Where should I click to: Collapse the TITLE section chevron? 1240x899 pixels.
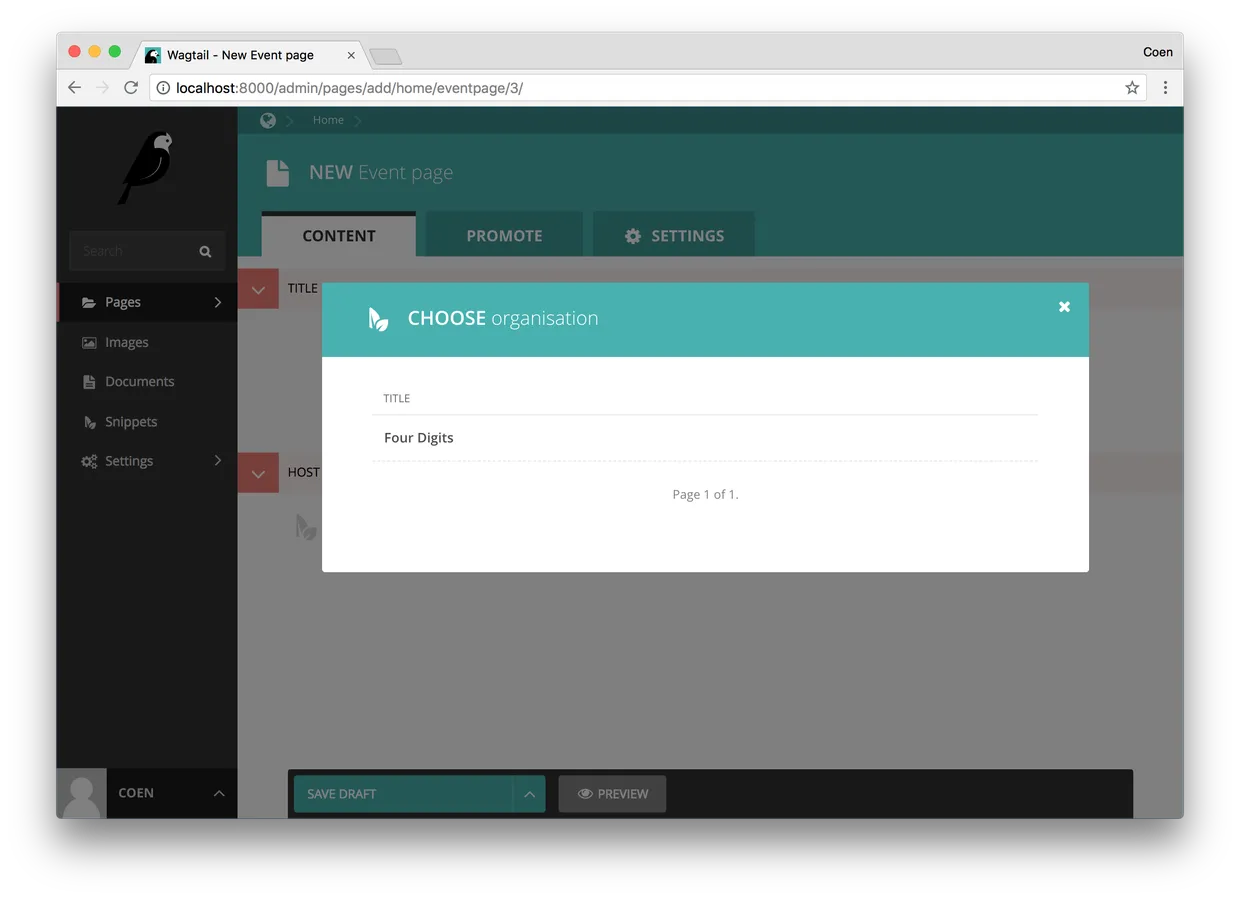(x=258, y=288)
